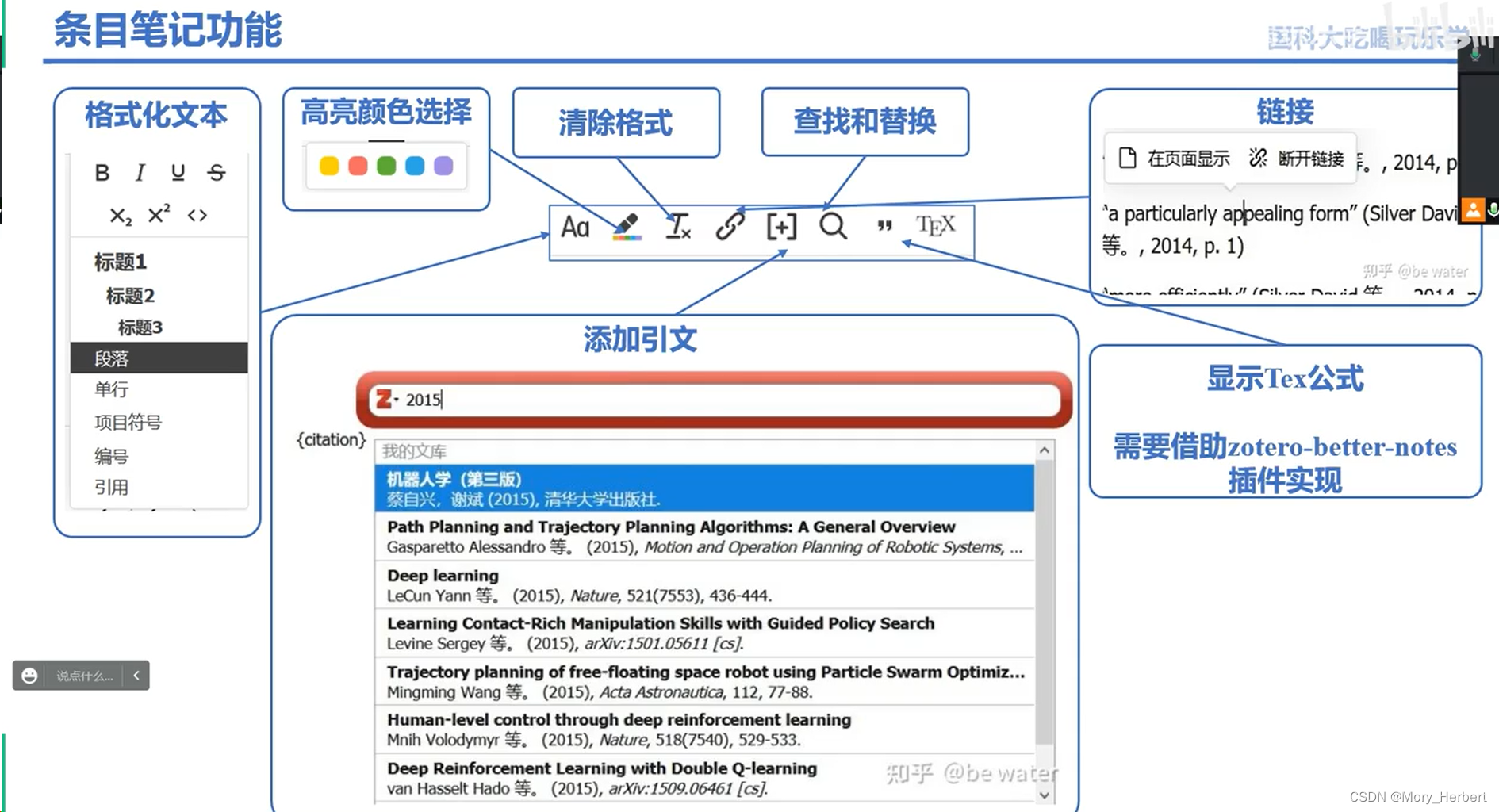The width and height of the screenshot is (1499, 812).
Task: Click the broken-chain icon beside 断开链接
Action: 1258,158
